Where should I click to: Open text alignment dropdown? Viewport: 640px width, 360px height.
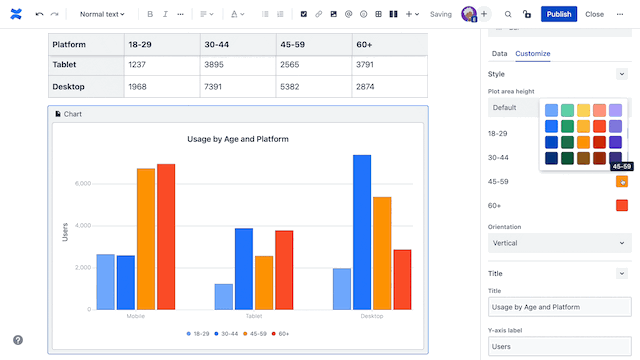tap(207, 14)
